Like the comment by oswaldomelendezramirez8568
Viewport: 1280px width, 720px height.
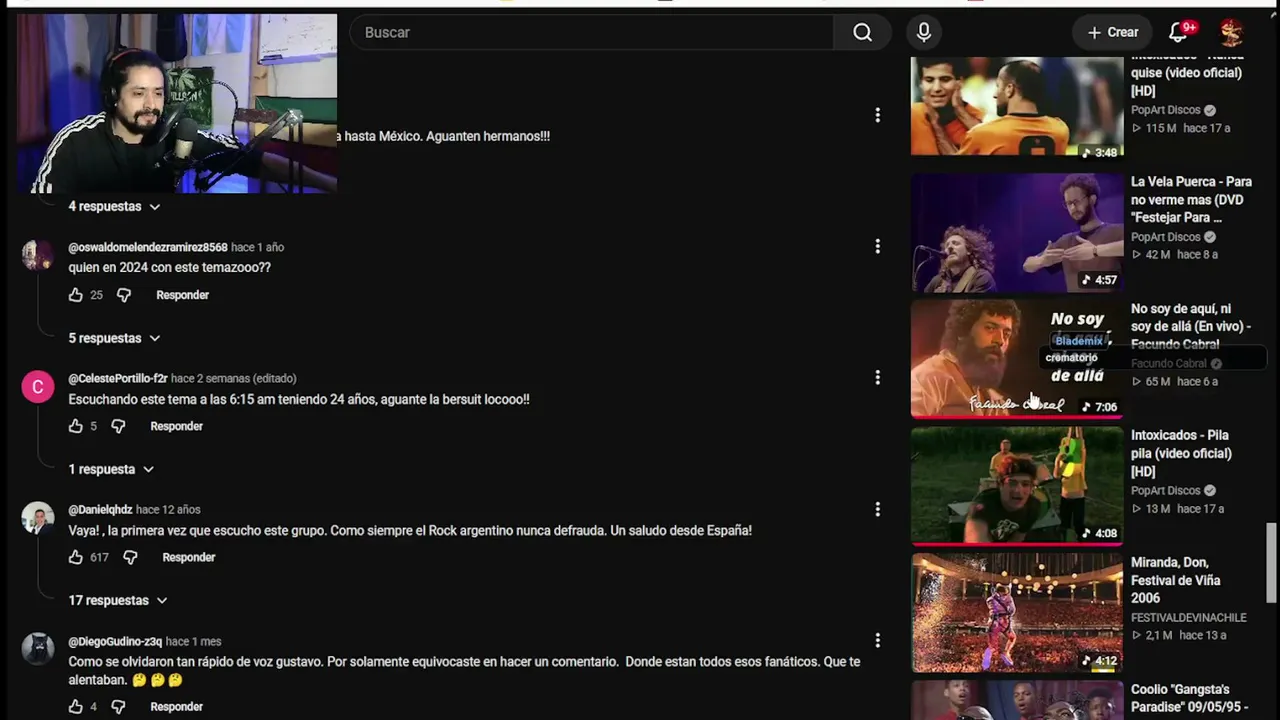[x=75, y=295]
